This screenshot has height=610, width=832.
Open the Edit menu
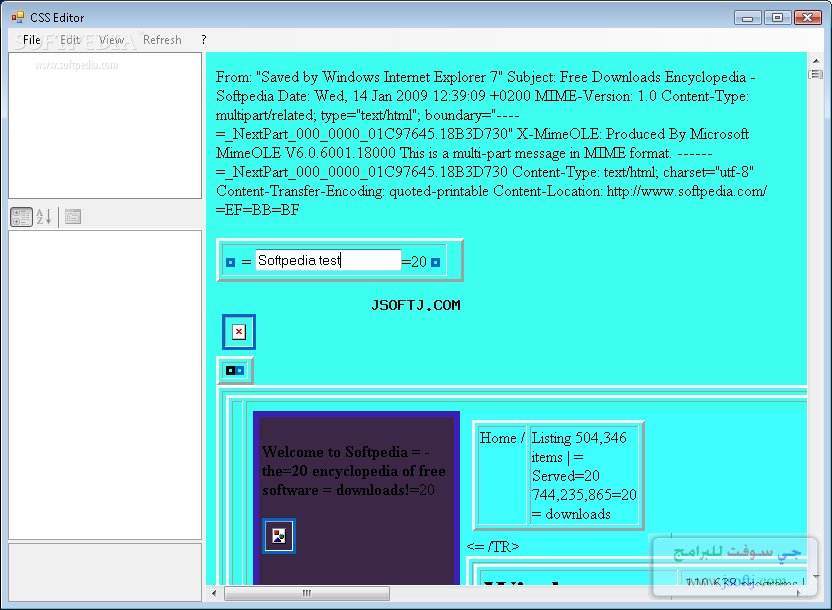click(x=70, y=40)
